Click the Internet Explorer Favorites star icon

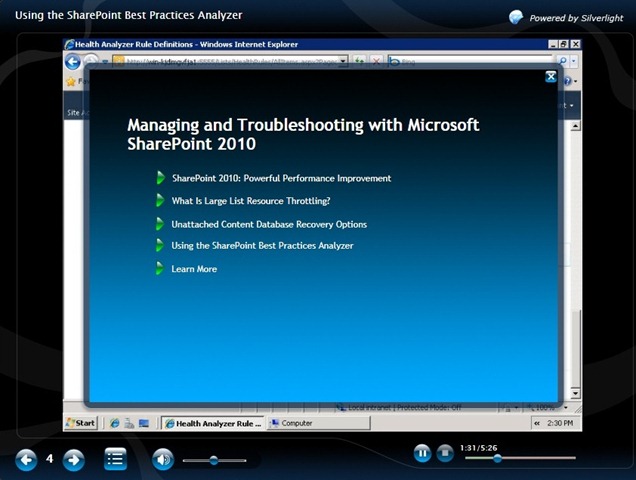coord(71,82)
